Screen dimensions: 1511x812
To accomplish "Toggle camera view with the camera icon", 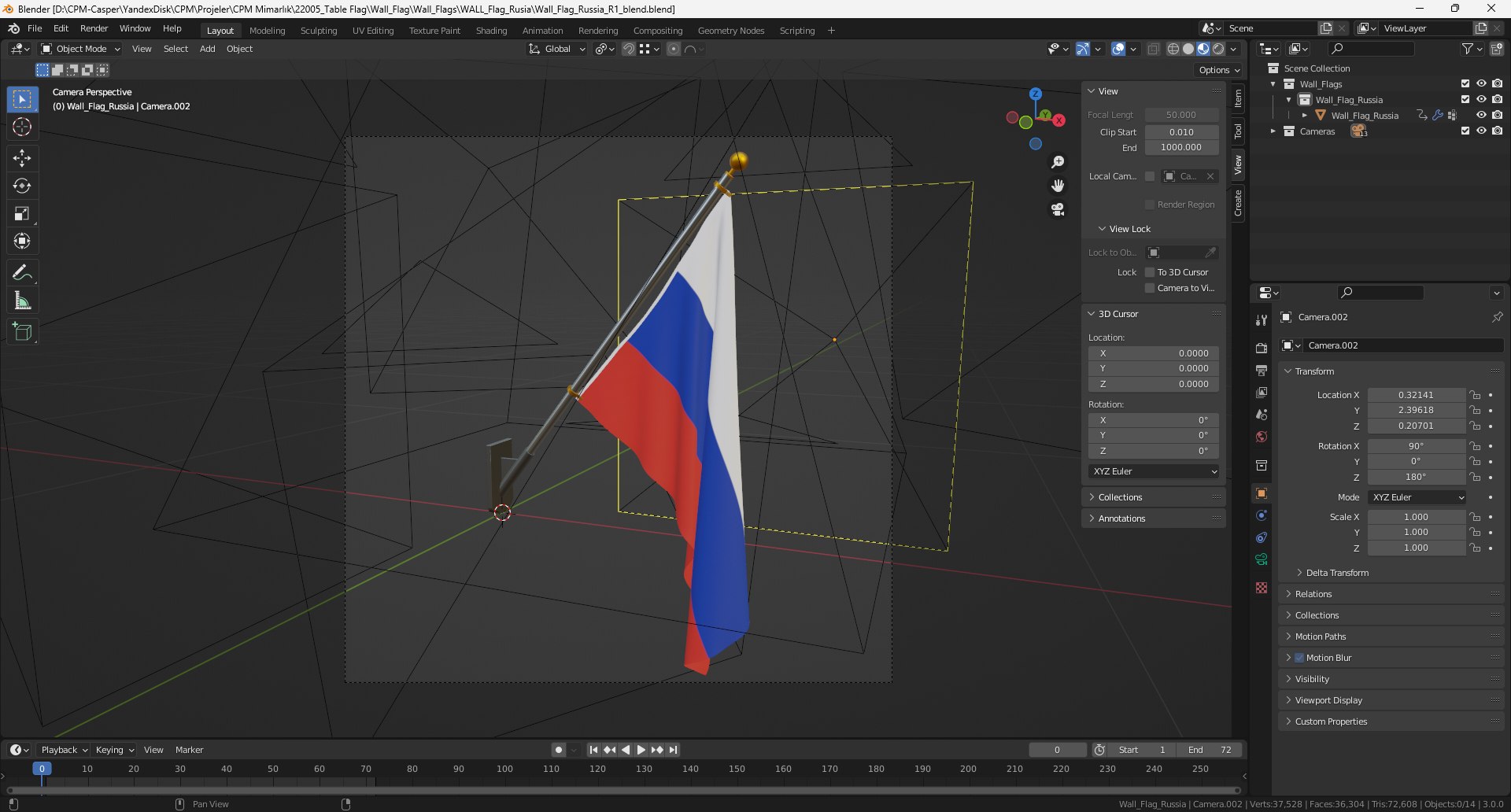I will click(x=1058, y=209).
